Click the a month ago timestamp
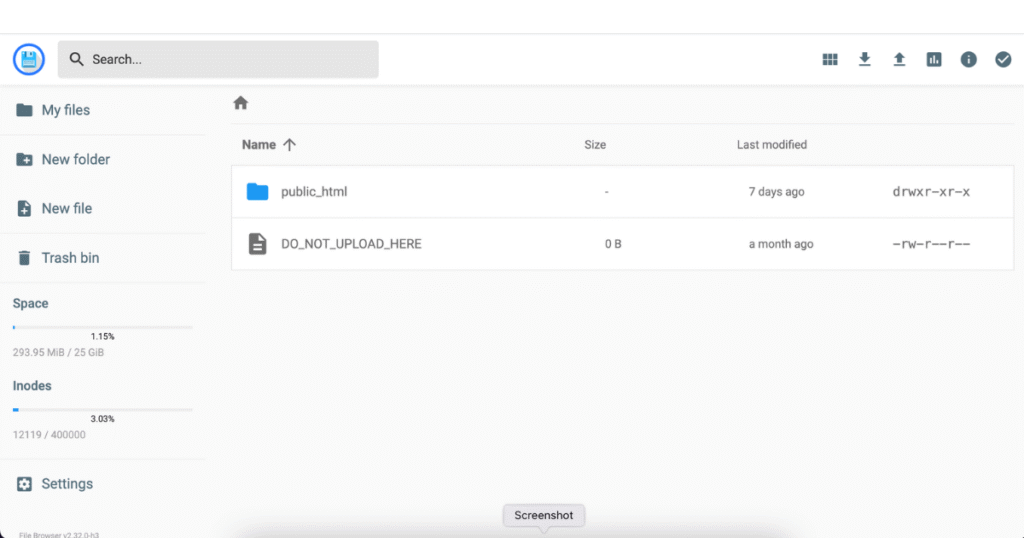Viewport: 1024px width, 538px height. coord(781,244)
